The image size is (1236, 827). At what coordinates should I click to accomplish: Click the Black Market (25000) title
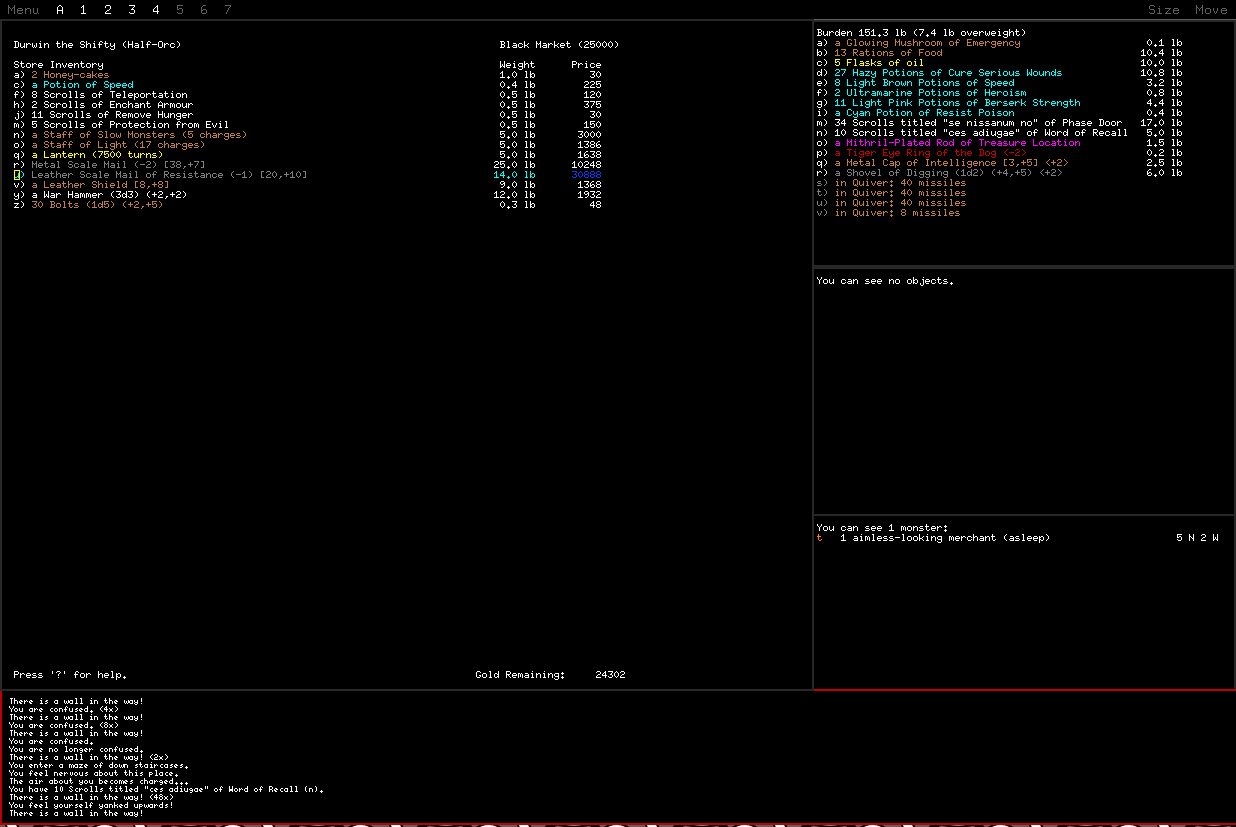(559, 45)
